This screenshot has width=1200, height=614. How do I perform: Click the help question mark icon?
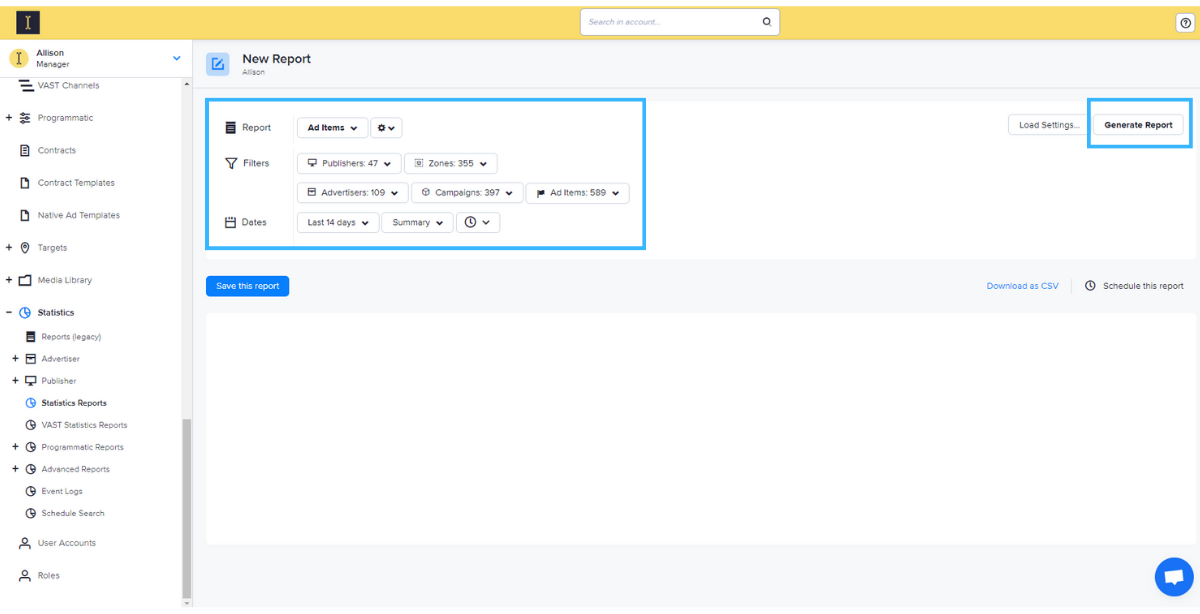[1186, 23]
